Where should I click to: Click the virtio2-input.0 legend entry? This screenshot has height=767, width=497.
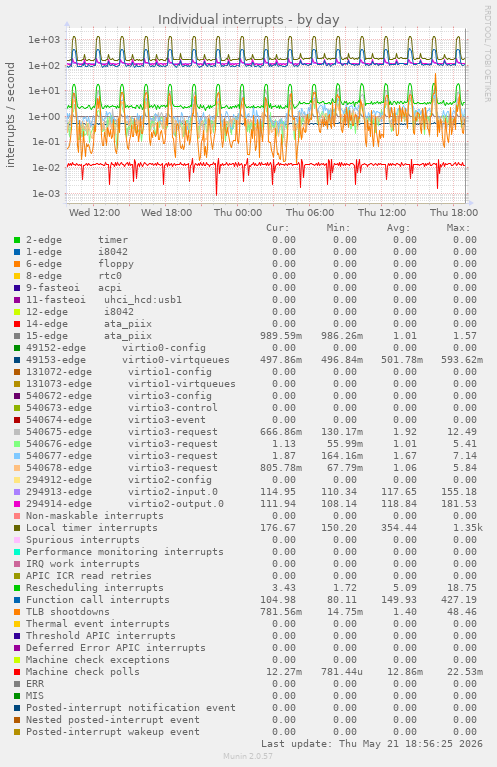(122, 492)
